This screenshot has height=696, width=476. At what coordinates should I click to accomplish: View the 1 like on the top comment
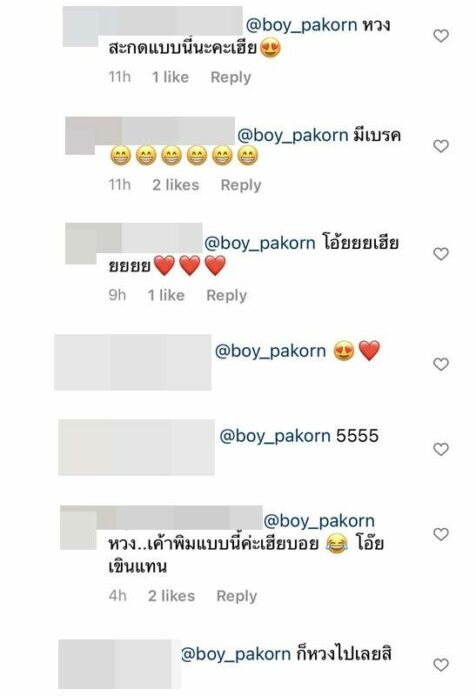click(x=171, y=77)
